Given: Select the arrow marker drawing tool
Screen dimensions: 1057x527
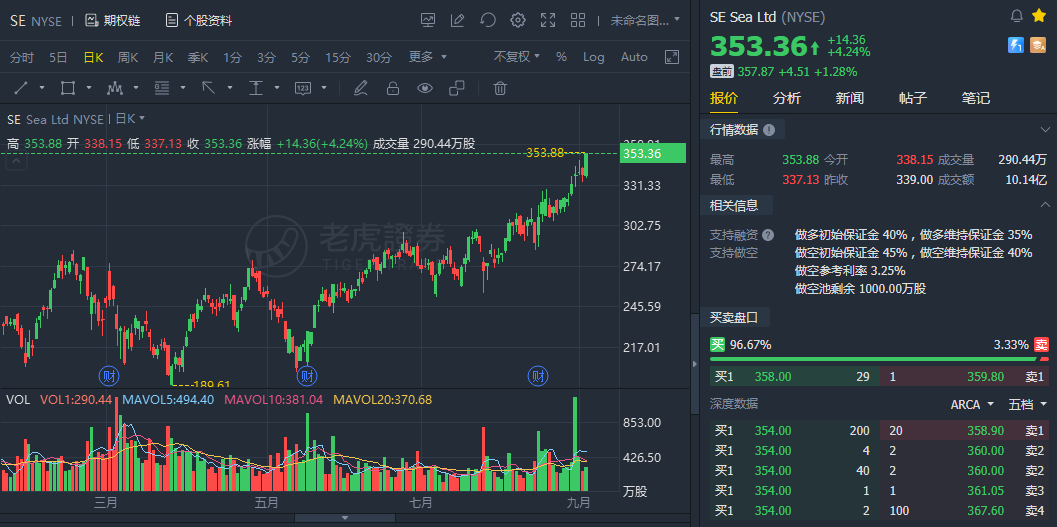Looking at the screenshot, I should pos(208,88).
